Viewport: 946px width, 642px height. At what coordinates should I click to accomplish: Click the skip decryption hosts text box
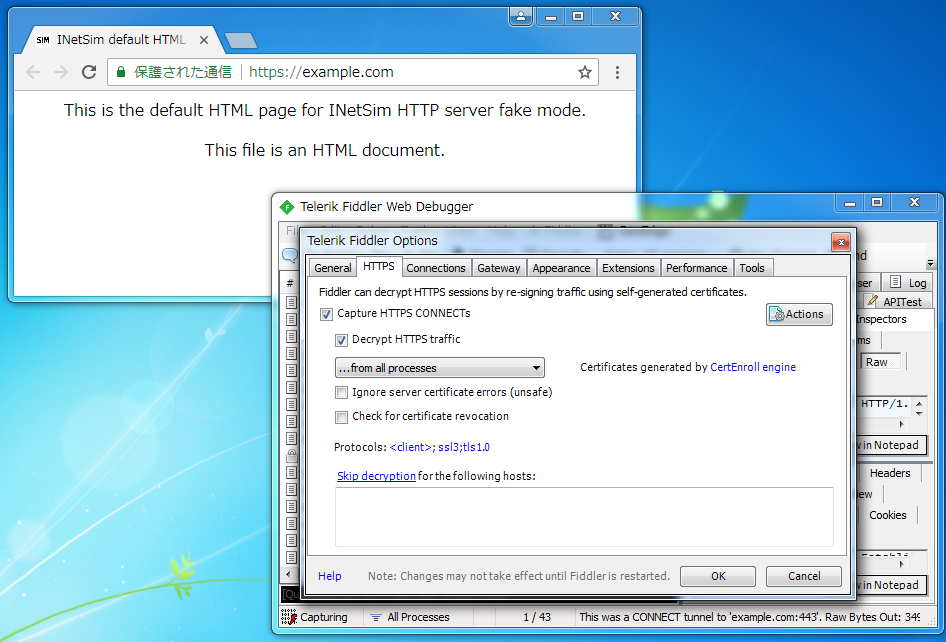tap(584, 517)
